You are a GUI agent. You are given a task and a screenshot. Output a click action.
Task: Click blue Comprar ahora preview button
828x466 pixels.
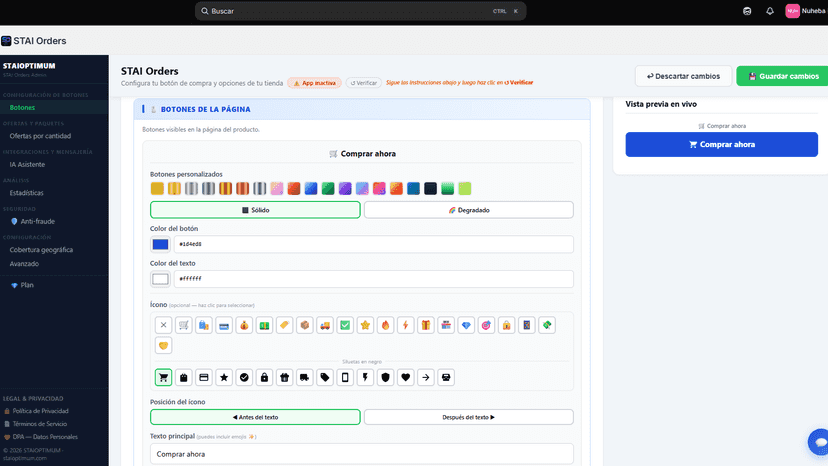pos(721,144)
